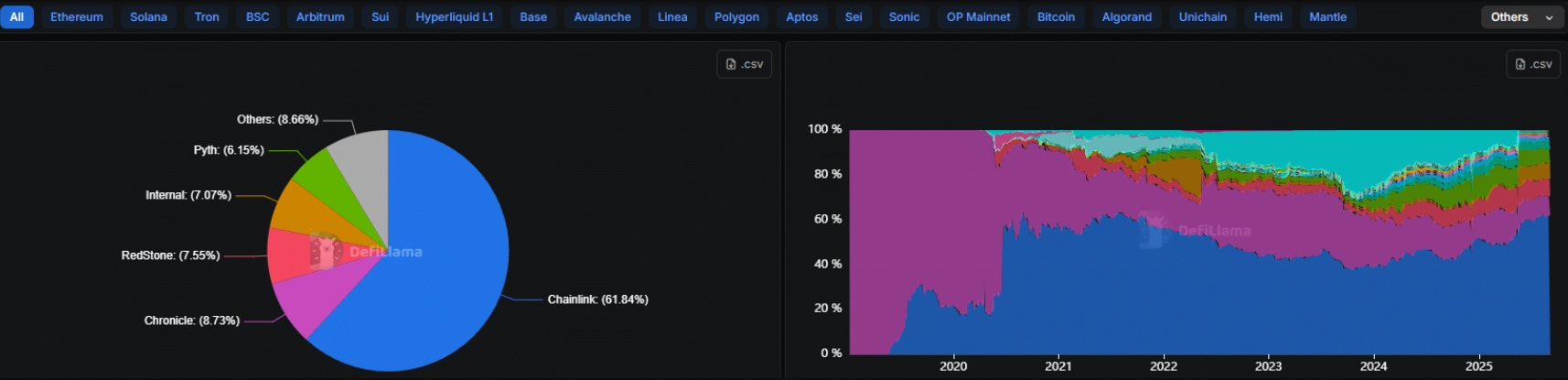
Task: Download the area chart .csv file
Action: tap(1533, 64)
